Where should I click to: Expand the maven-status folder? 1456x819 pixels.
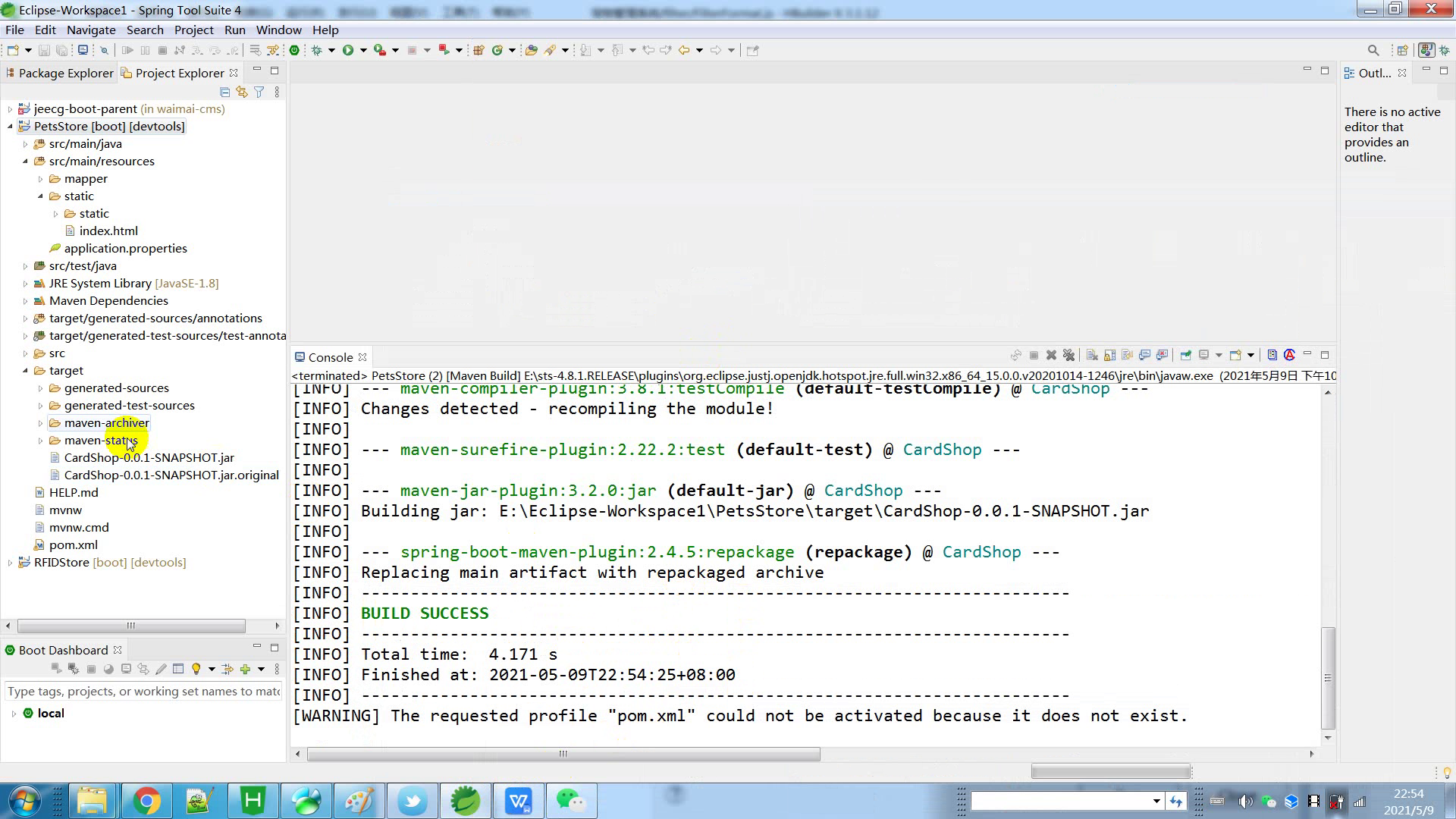[x=41, y=441]
